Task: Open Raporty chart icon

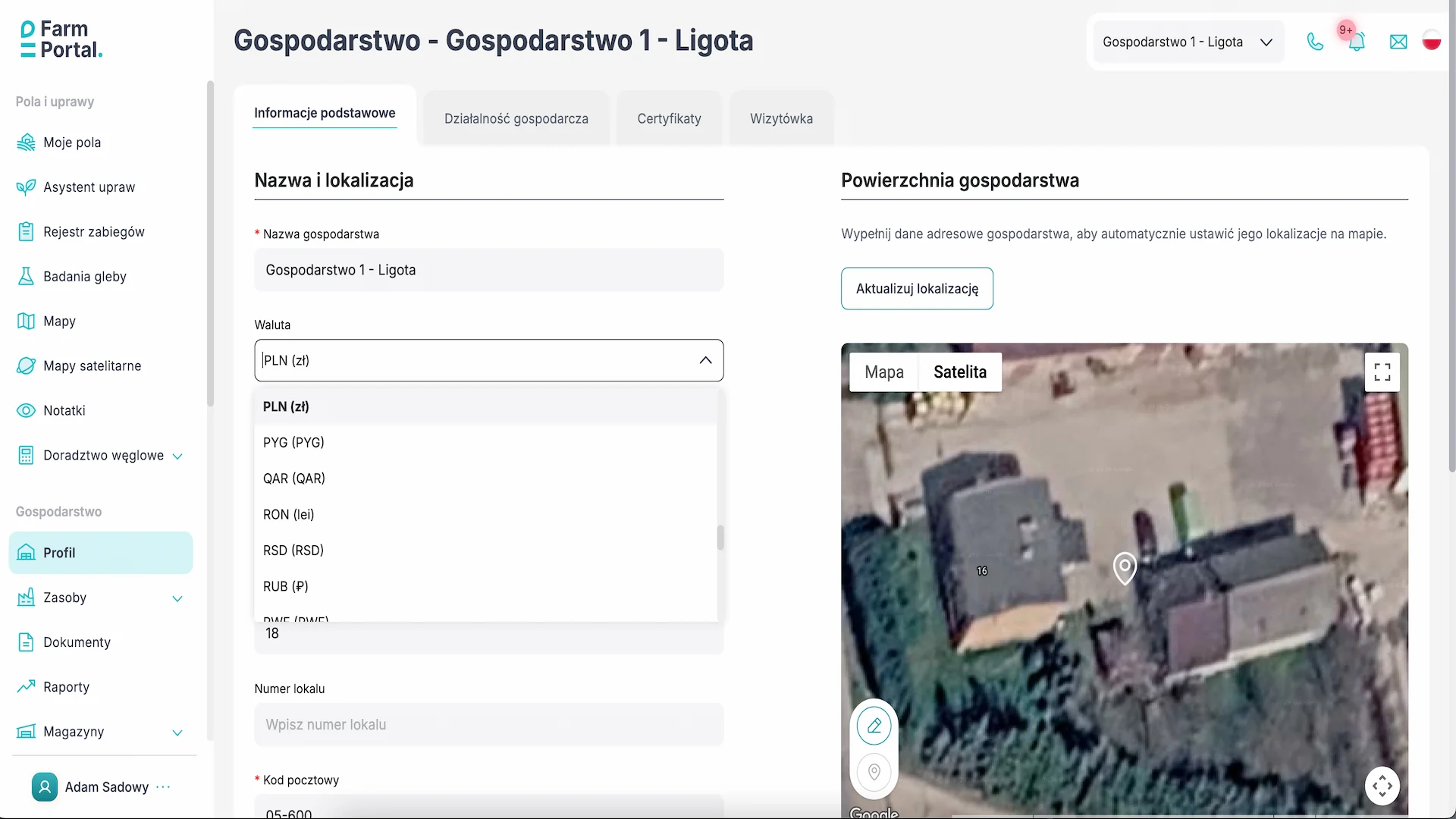Action: (26, 687)
